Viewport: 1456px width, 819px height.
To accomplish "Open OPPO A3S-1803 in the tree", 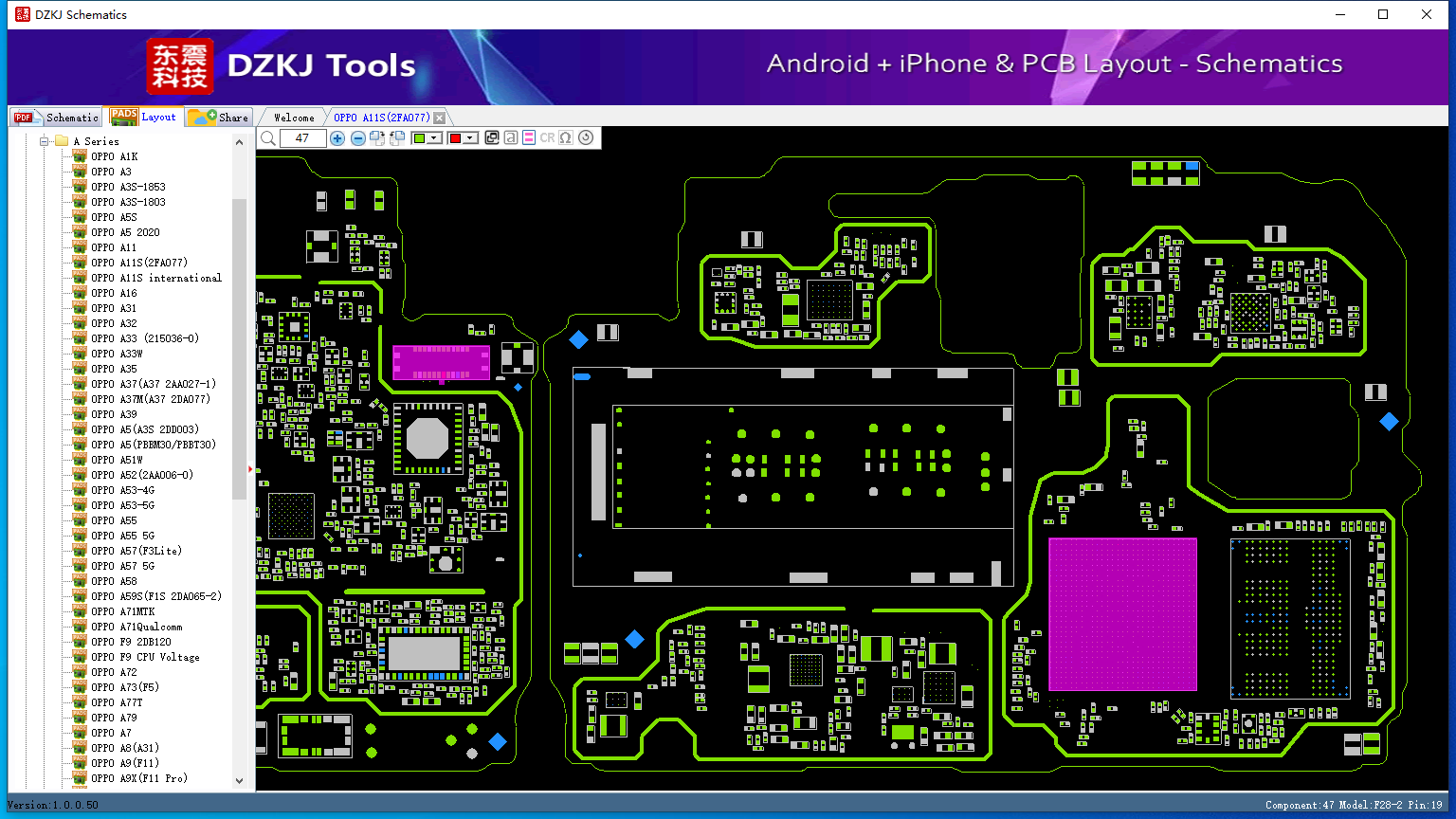I will (128, 202).
